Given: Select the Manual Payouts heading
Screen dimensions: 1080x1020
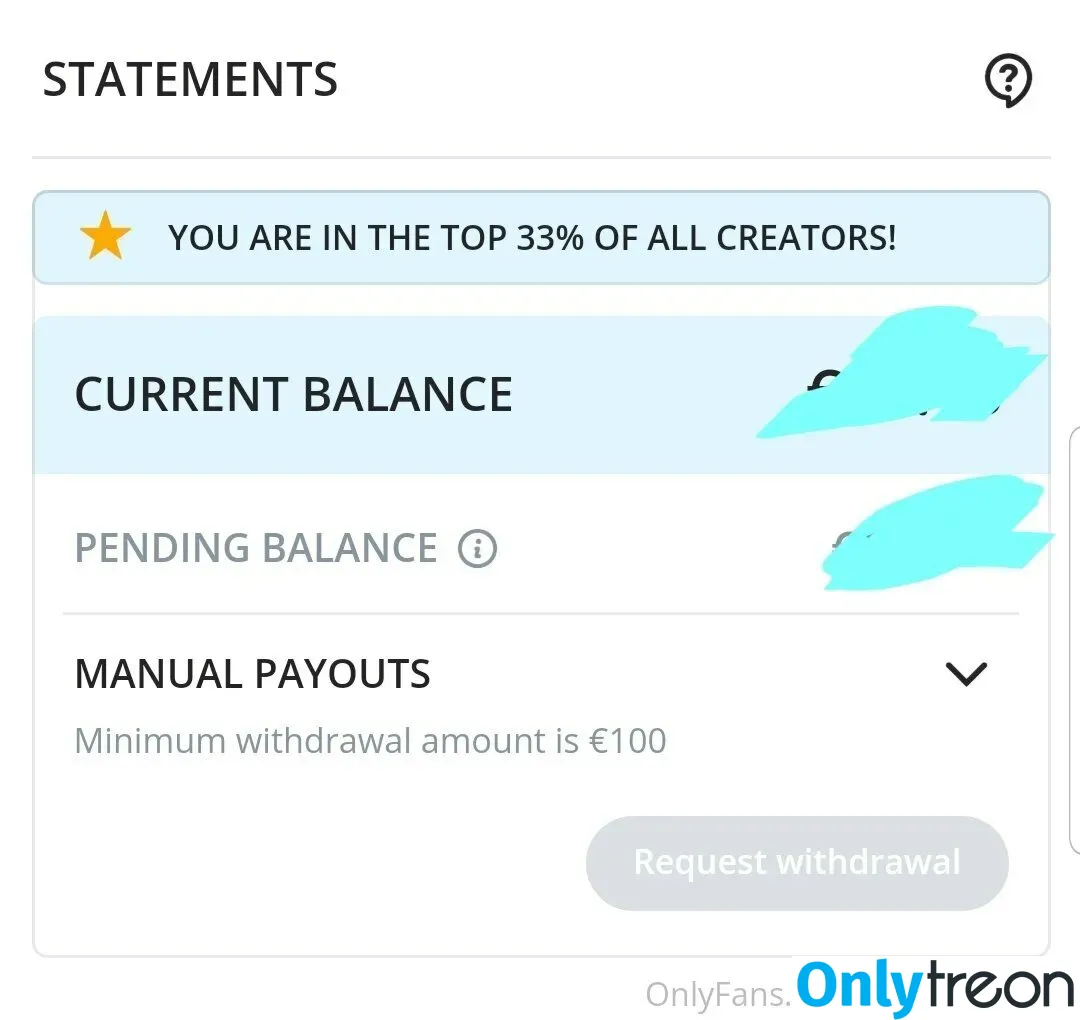Looking at the screenshot, I should coord(253,674).
